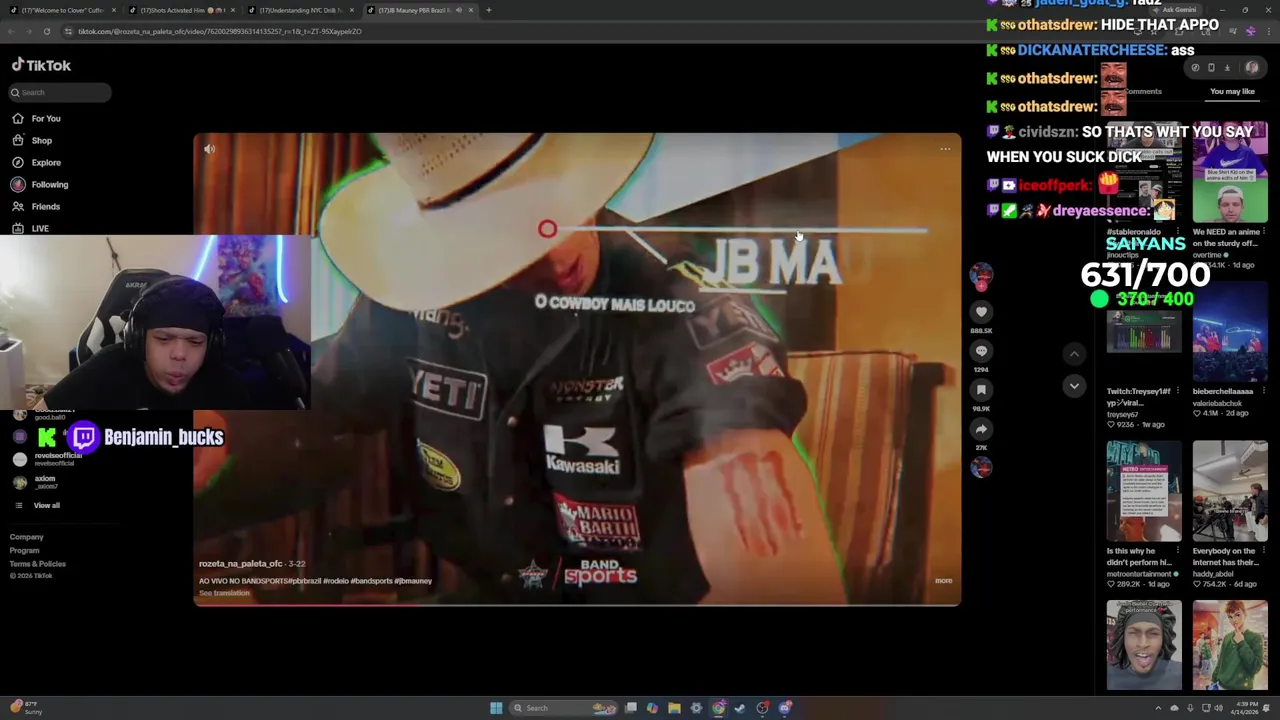Bookmark the video with favorites icon
The image size is (1280, 720).
point(981,390)
